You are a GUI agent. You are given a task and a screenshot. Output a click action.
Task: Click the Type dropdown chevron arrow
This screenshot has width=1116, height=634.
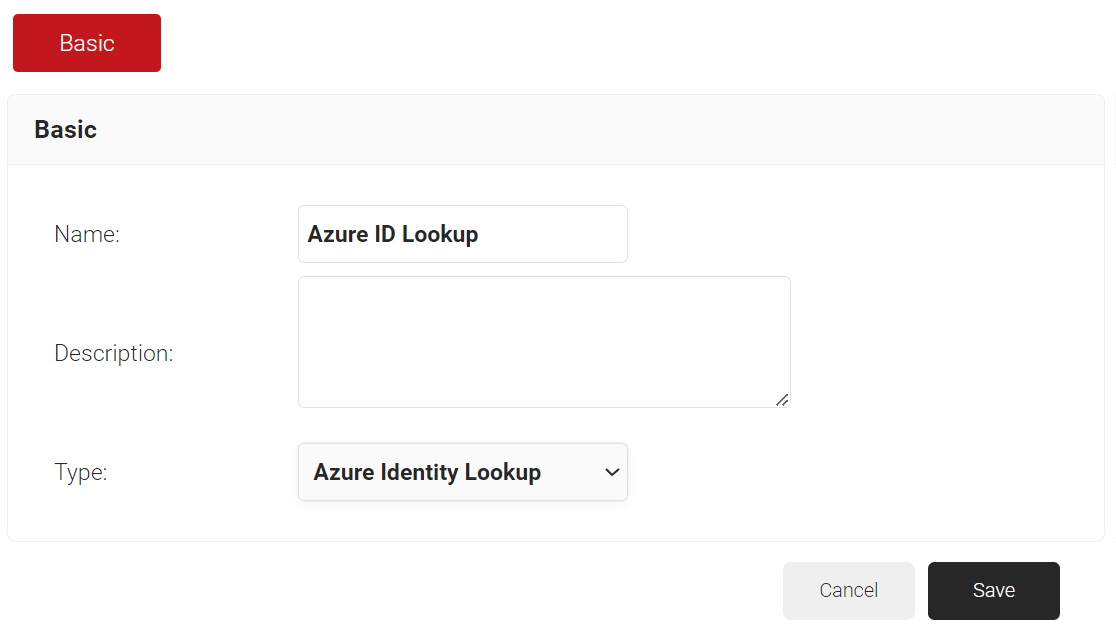612,472
